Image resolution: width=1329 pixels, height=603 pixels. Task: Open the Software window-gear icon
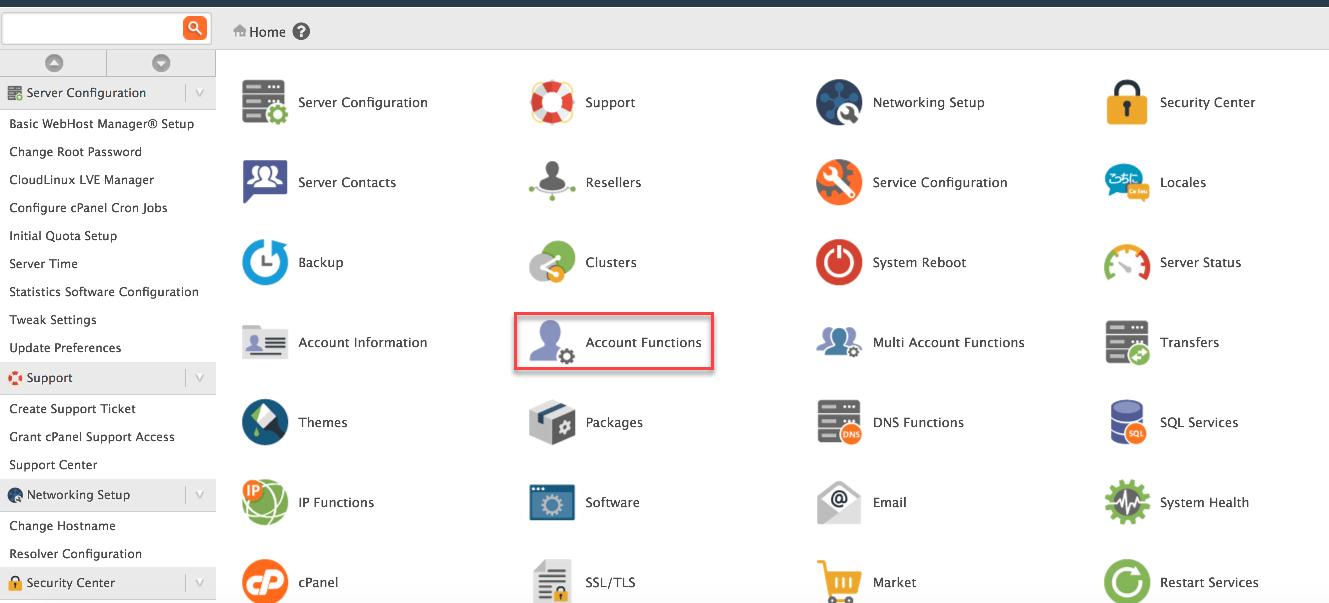click(x=552, y=502)
